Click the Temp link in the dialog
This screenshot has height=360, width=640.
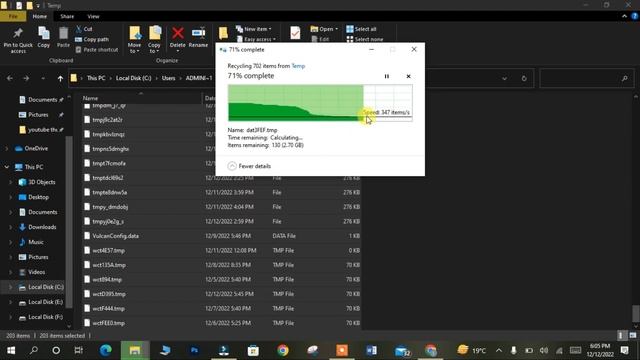pos(298,66)
